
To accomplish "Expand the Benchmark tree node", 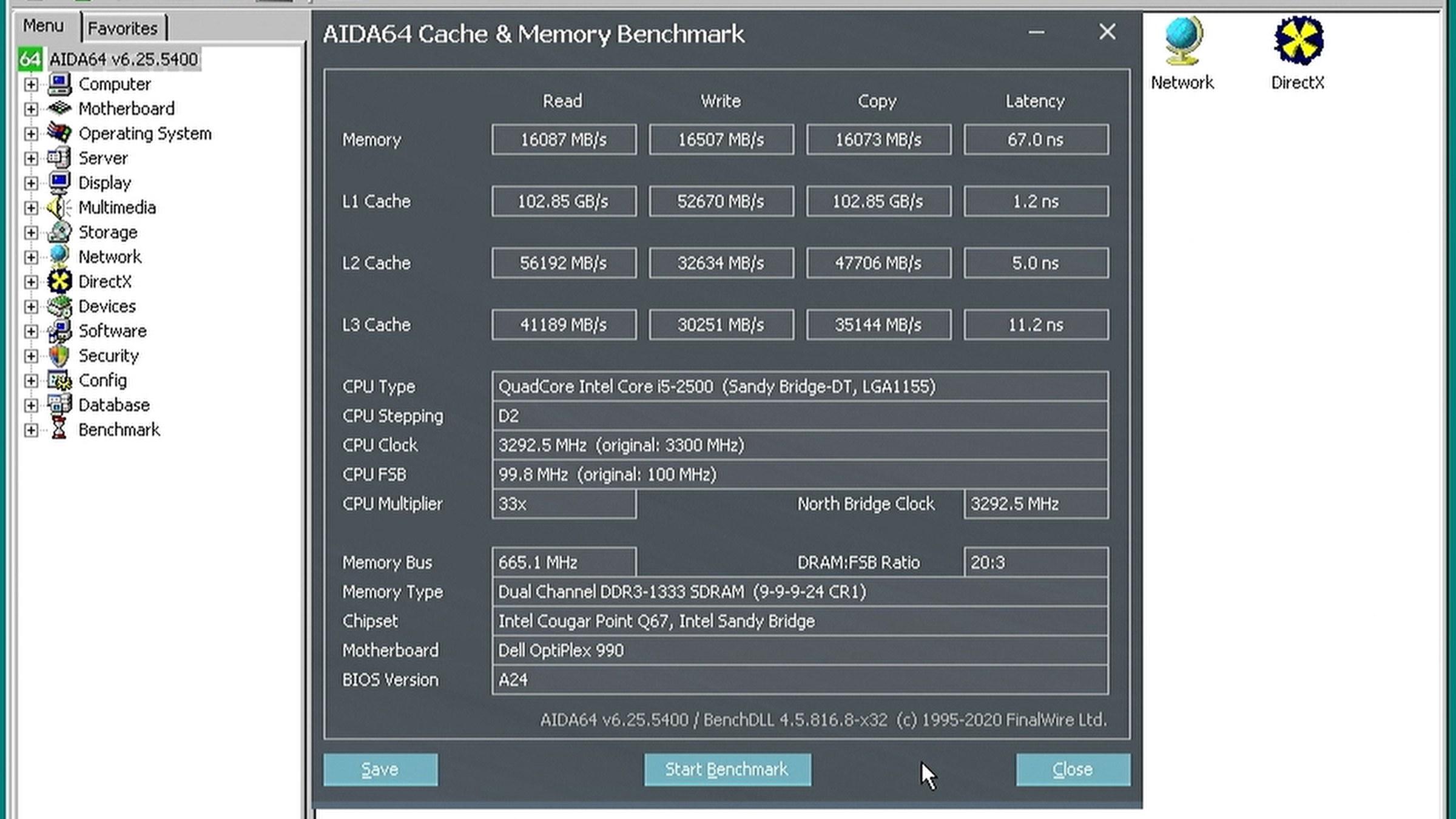I will click(30, 430).
